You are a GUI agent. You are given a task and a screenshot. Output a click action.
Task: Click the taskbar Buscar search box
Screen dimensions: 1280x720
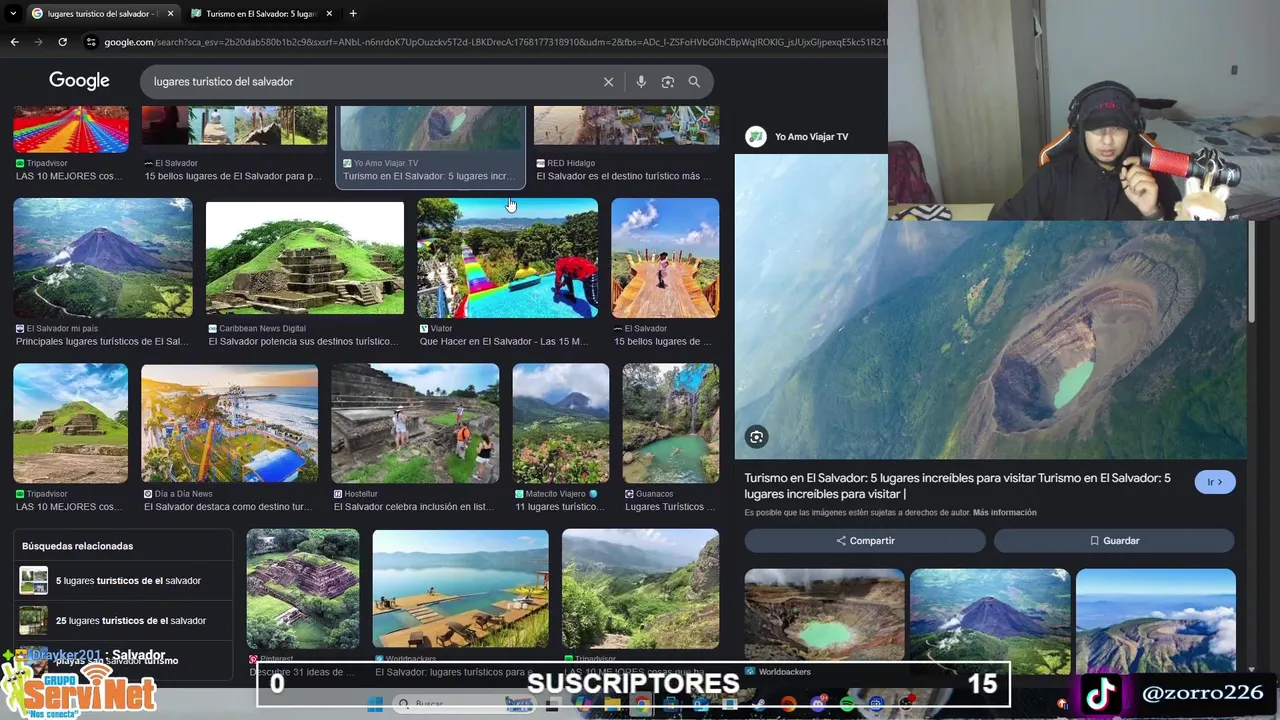coord(462,705)
